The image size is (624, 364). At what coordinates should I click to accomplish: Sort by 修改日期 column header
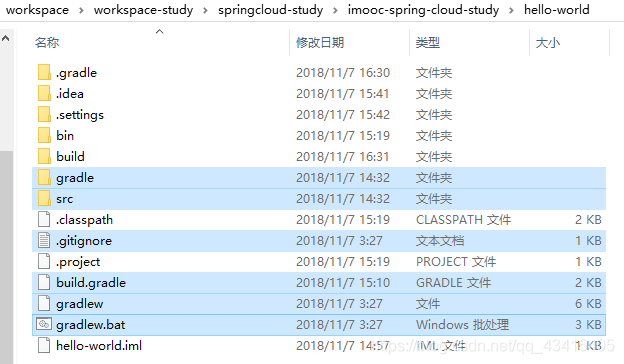[320, 42]
